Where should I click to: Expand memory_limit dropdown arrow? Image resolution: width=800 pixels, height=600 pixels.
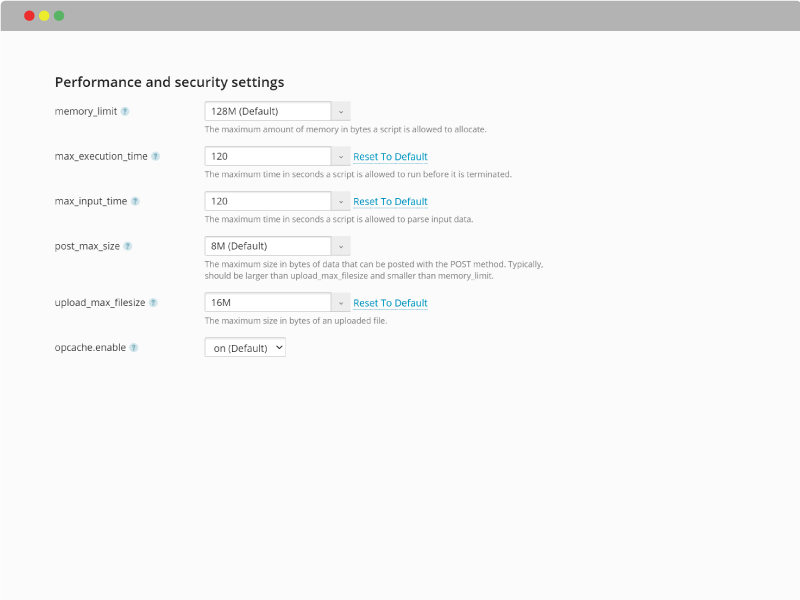click(x=341, y=111)
